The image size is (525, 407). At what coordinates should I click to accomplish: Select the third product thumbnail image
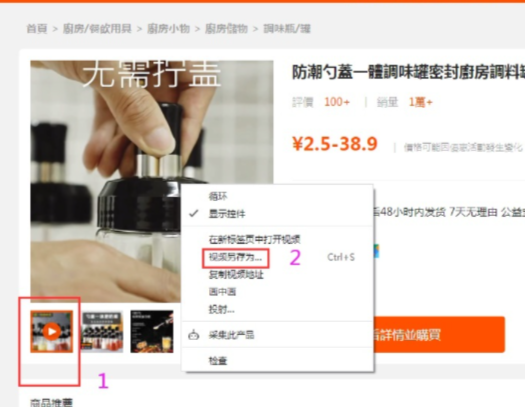[152, 331]
